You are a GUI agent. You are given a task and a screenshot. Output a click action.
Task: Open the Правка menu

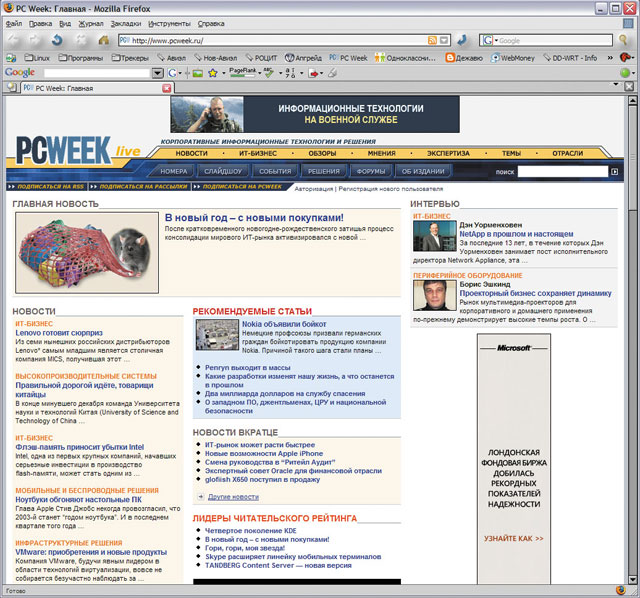click(40, 24)
